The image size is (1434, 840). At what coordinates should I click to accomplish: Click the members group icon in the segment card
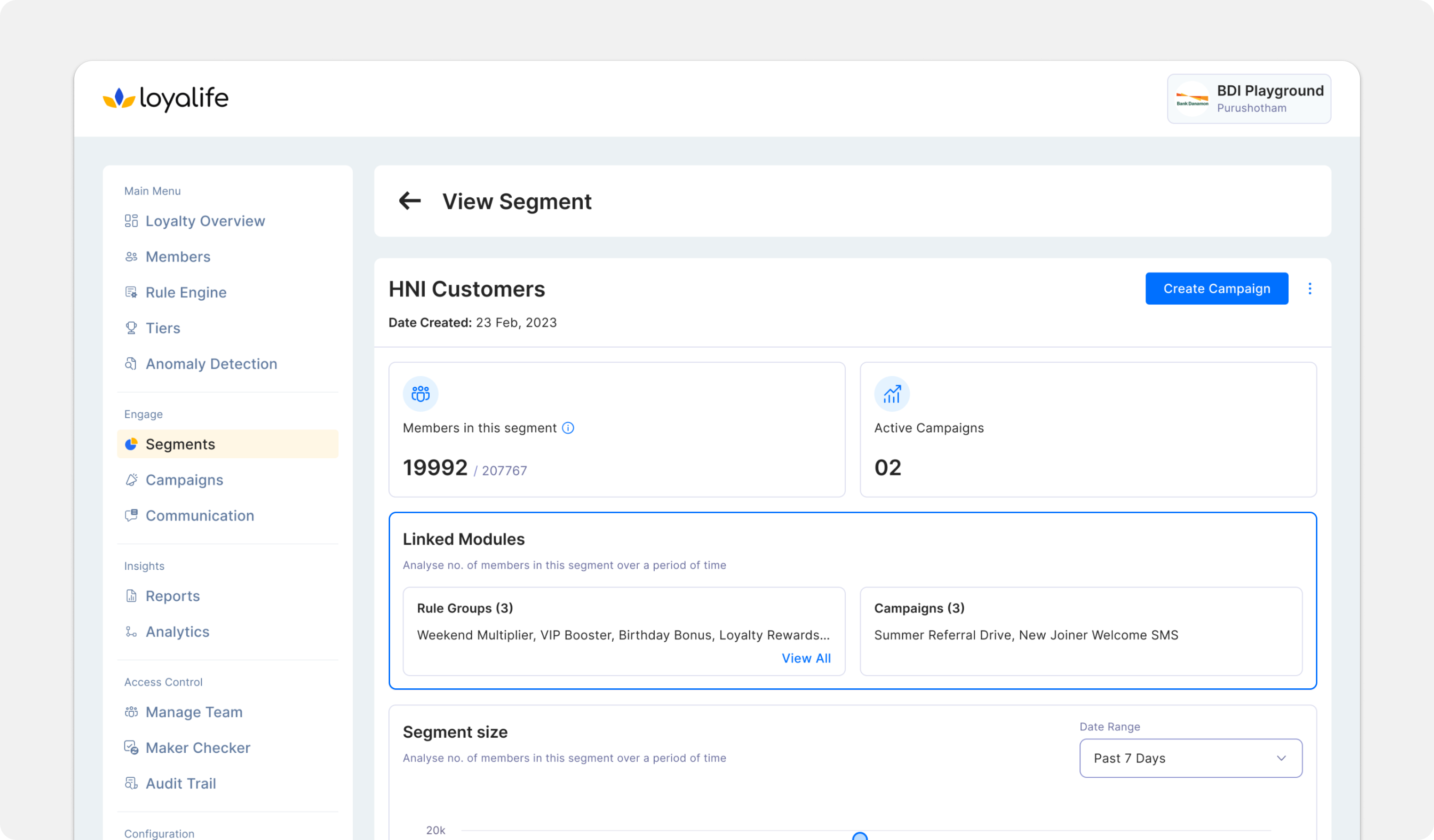(421, 394)
